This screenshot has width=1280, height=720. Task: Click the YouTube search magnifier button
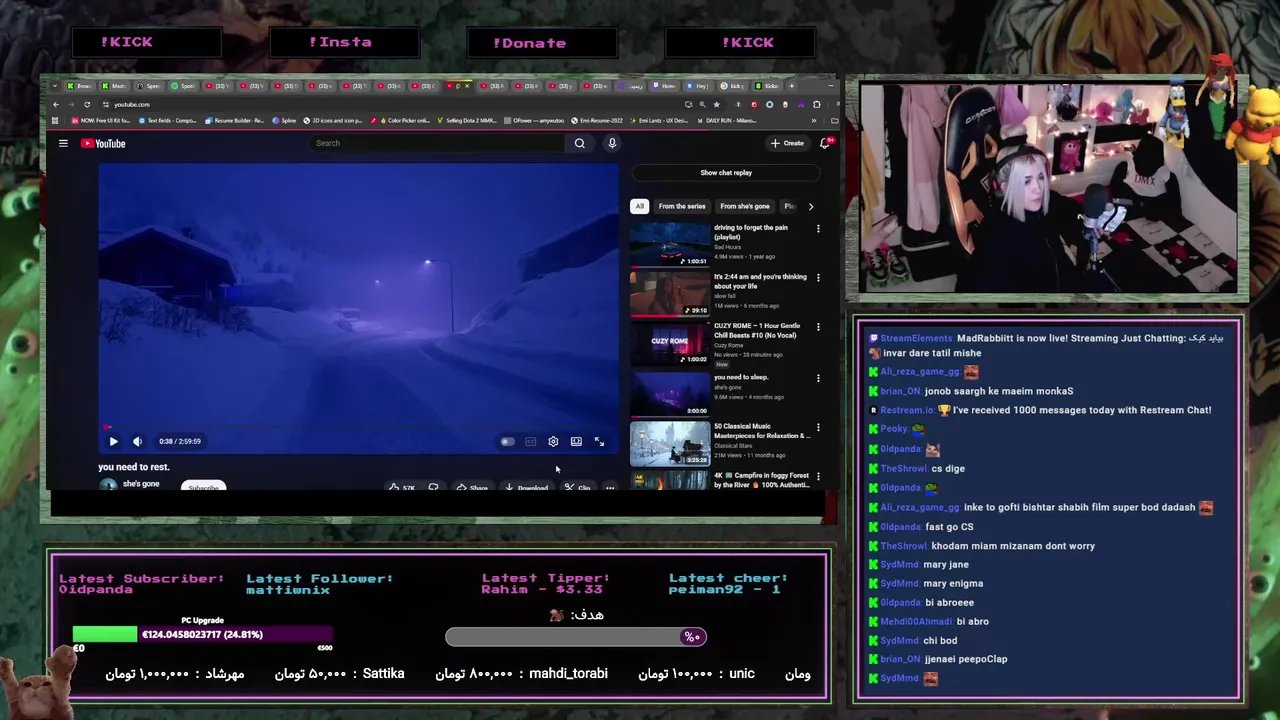tap(579, 143)
